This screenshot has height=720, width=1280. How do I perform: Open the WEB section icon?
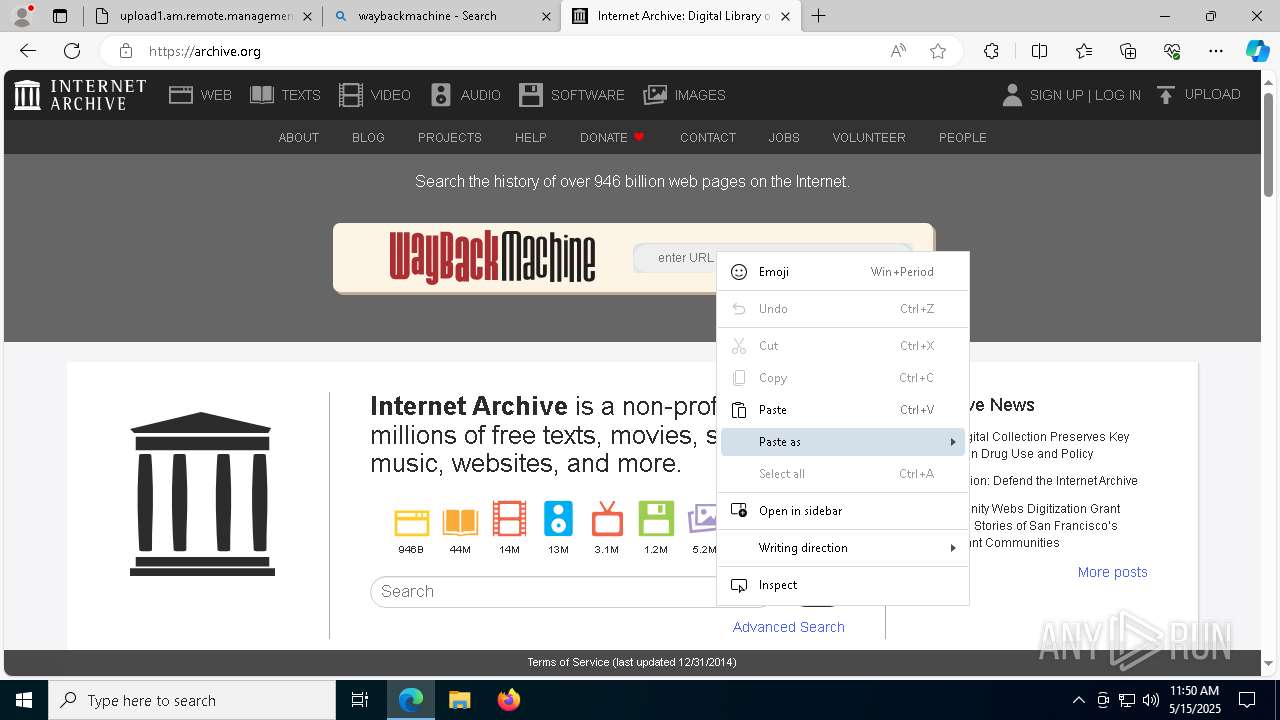(181, 95)
